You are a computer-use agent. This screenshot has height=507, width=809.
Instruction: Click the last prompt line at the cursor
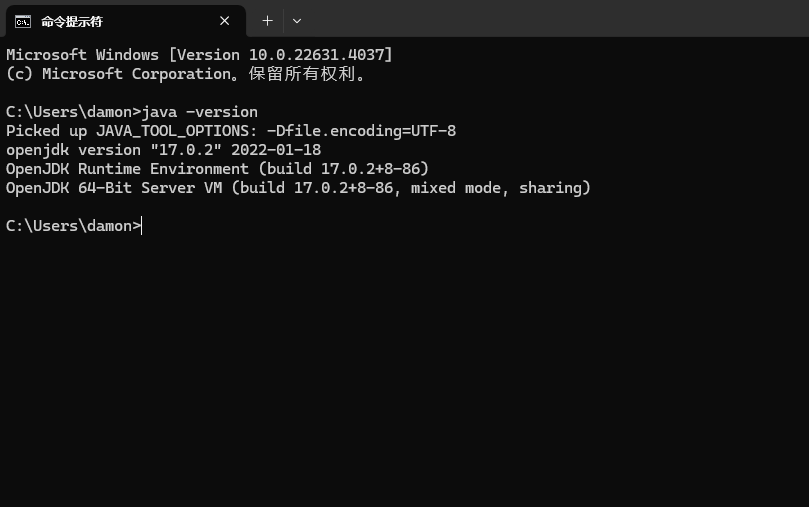(x=143, y=226)
